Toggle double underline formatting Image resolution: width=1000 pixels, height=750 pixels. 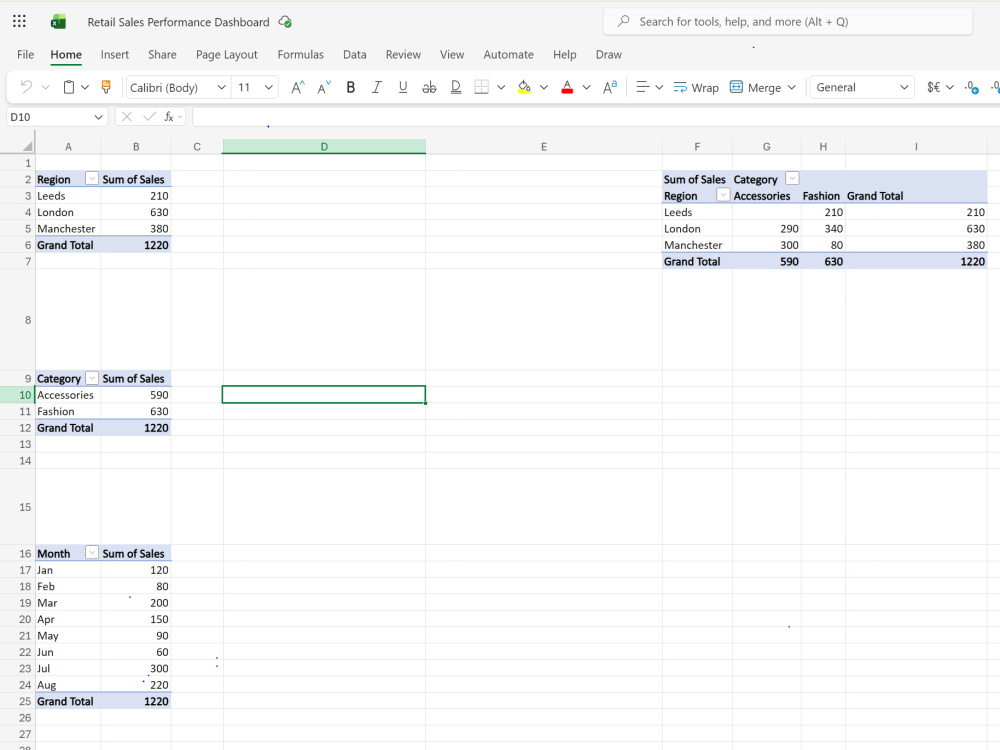[455, 87]
